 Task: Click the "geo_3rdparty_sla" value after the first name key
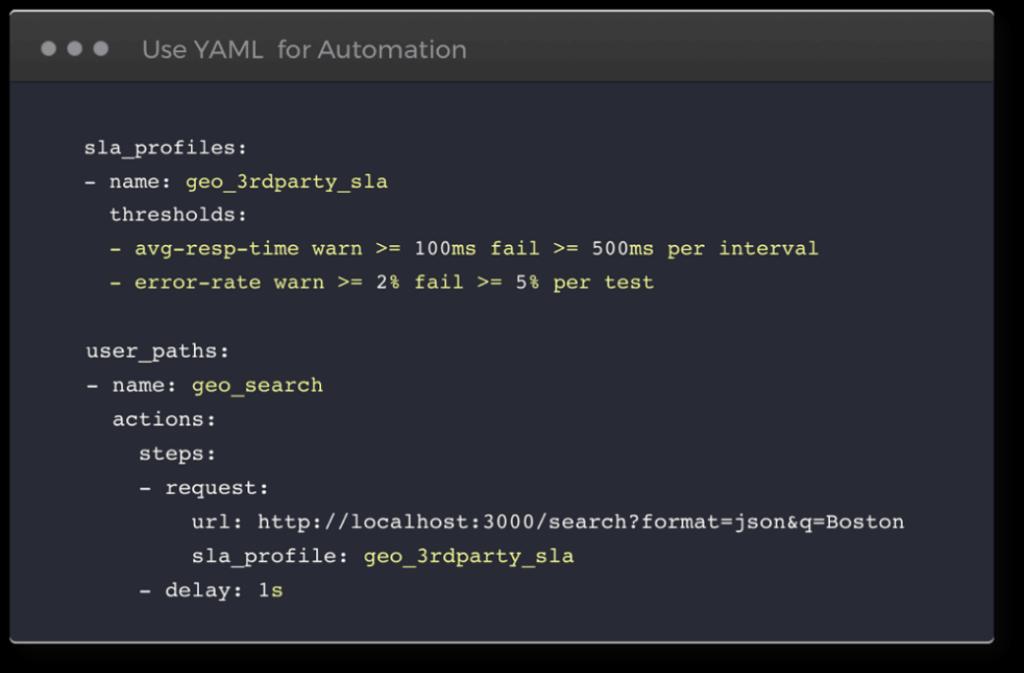(x=287, y=182)
